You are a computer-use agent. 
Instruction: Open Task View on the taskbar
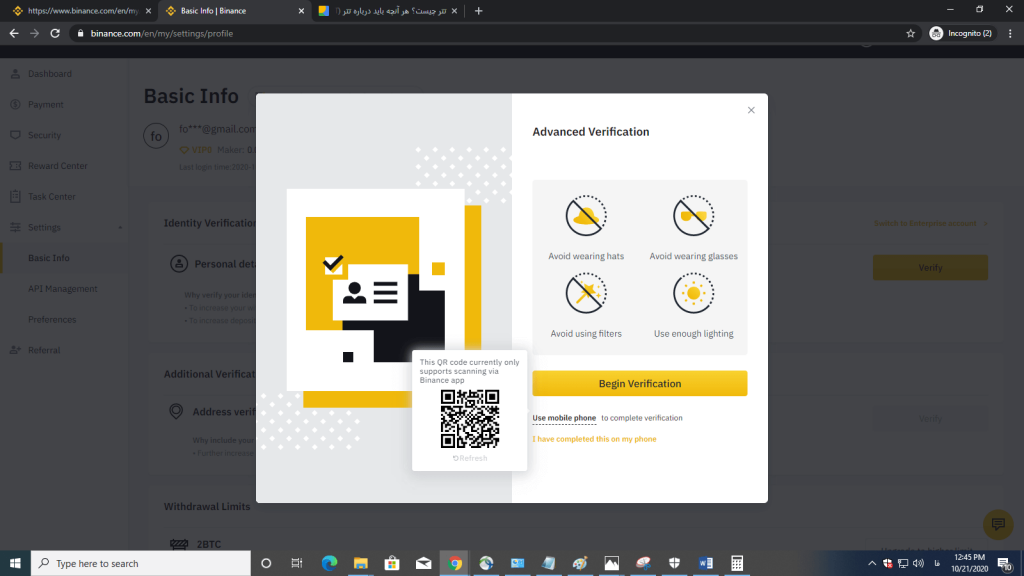click(296, 563)
